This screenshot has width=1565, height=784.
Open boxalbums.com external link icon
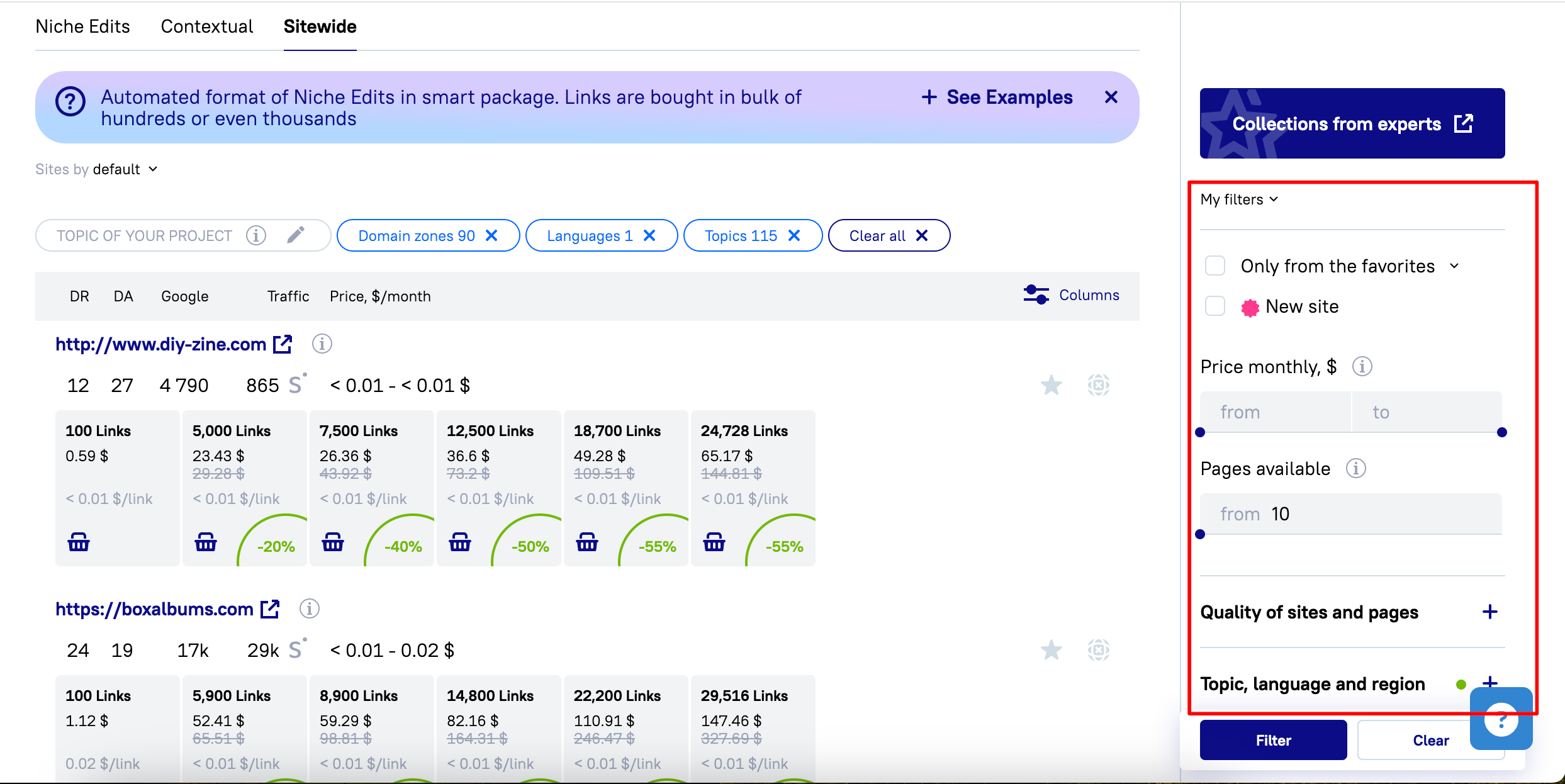tap(270, 609)
